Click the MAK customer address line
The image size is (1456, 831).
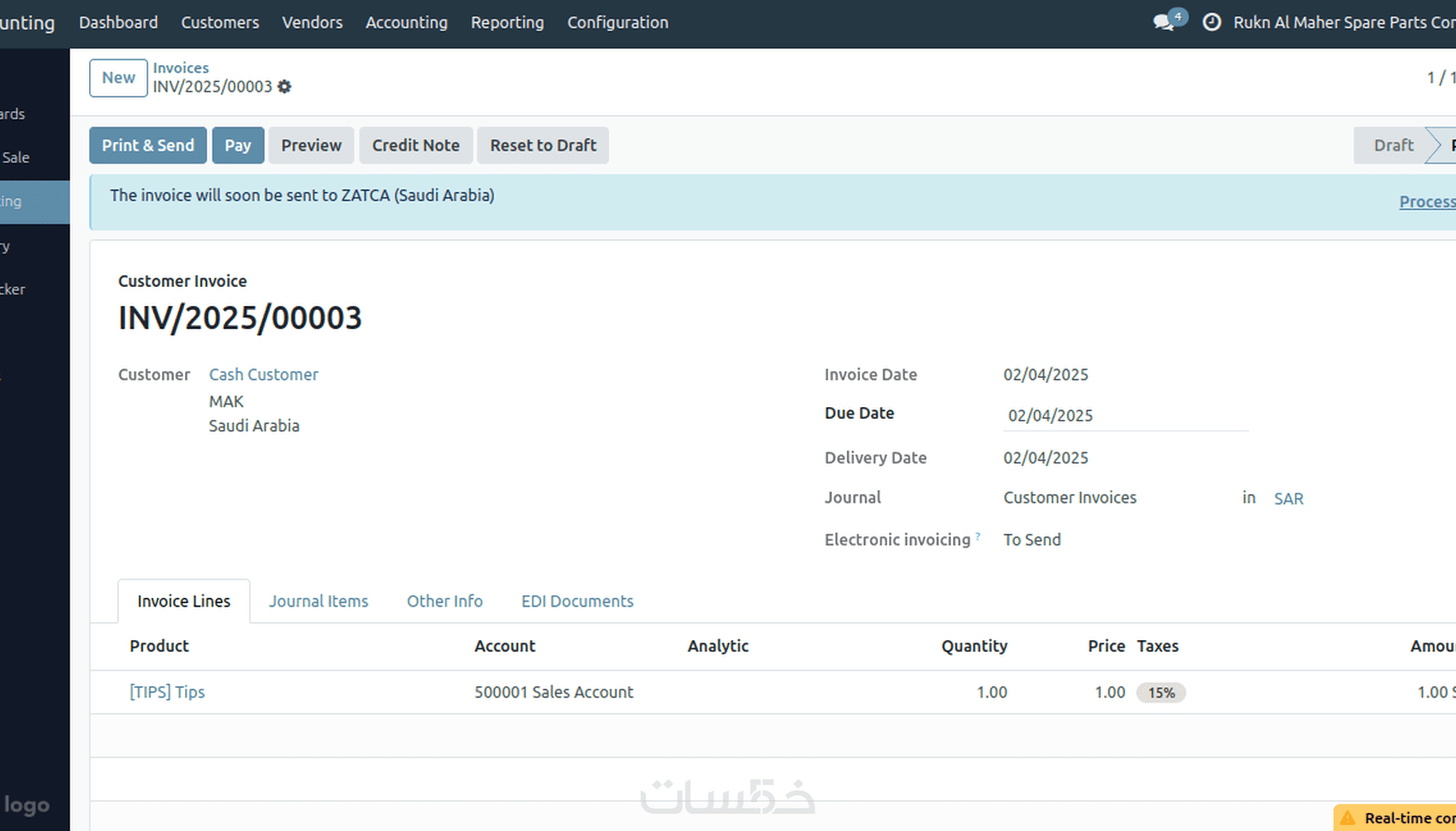(226, 402)
